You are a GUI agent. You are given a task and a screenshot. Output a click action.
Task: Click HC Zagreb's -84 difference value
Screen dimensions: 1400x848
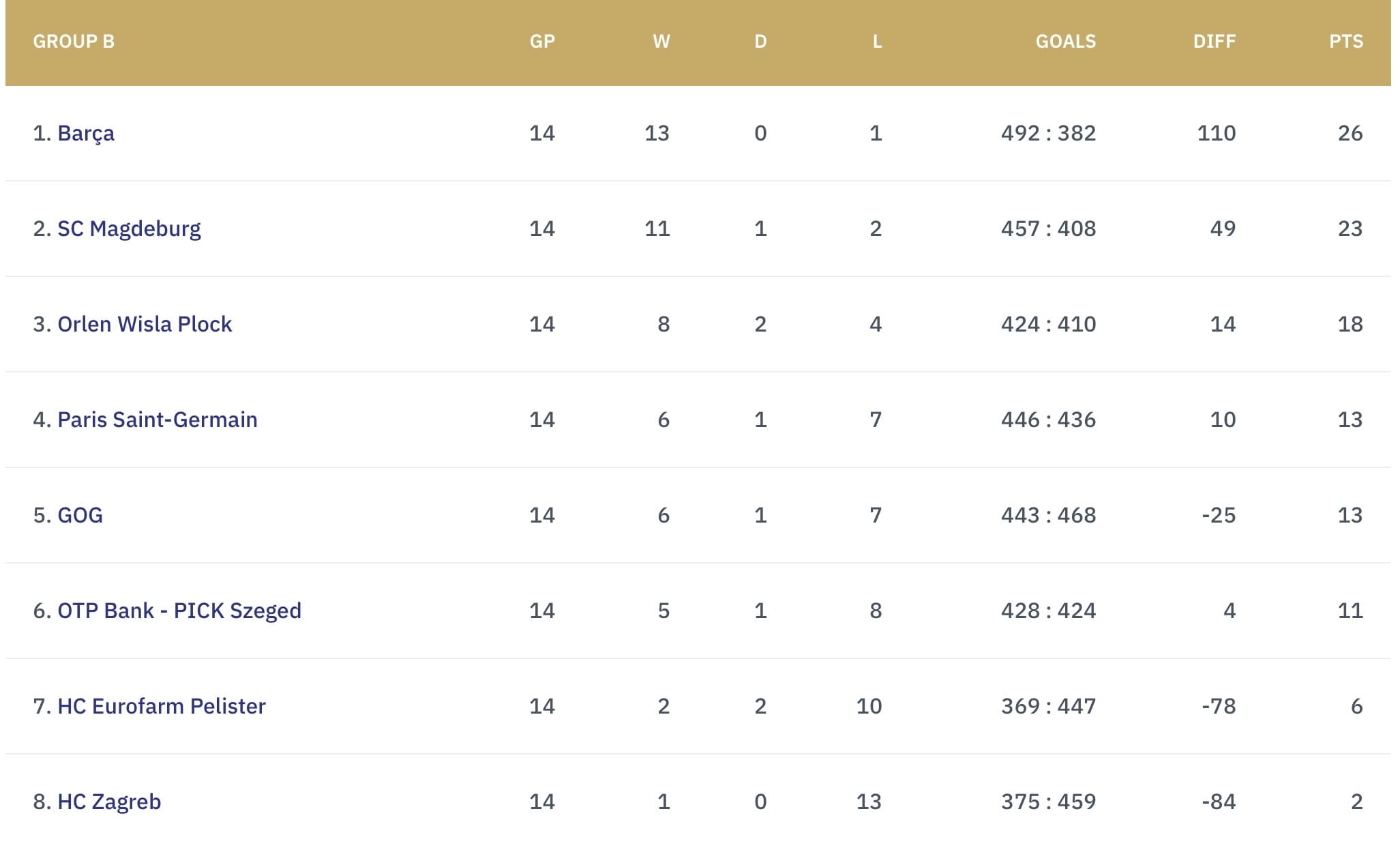click(x=1218, y=802)
